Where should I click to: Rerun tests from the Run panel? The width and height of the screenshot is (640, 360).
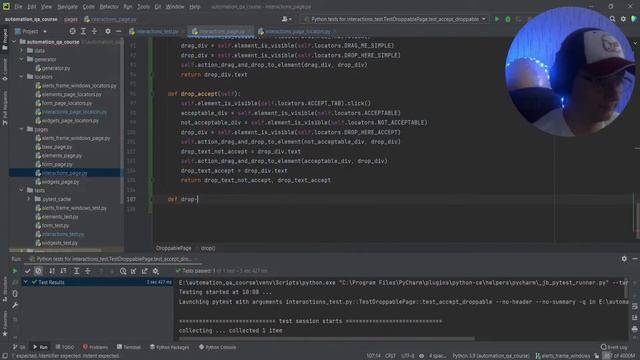(15, 271)
